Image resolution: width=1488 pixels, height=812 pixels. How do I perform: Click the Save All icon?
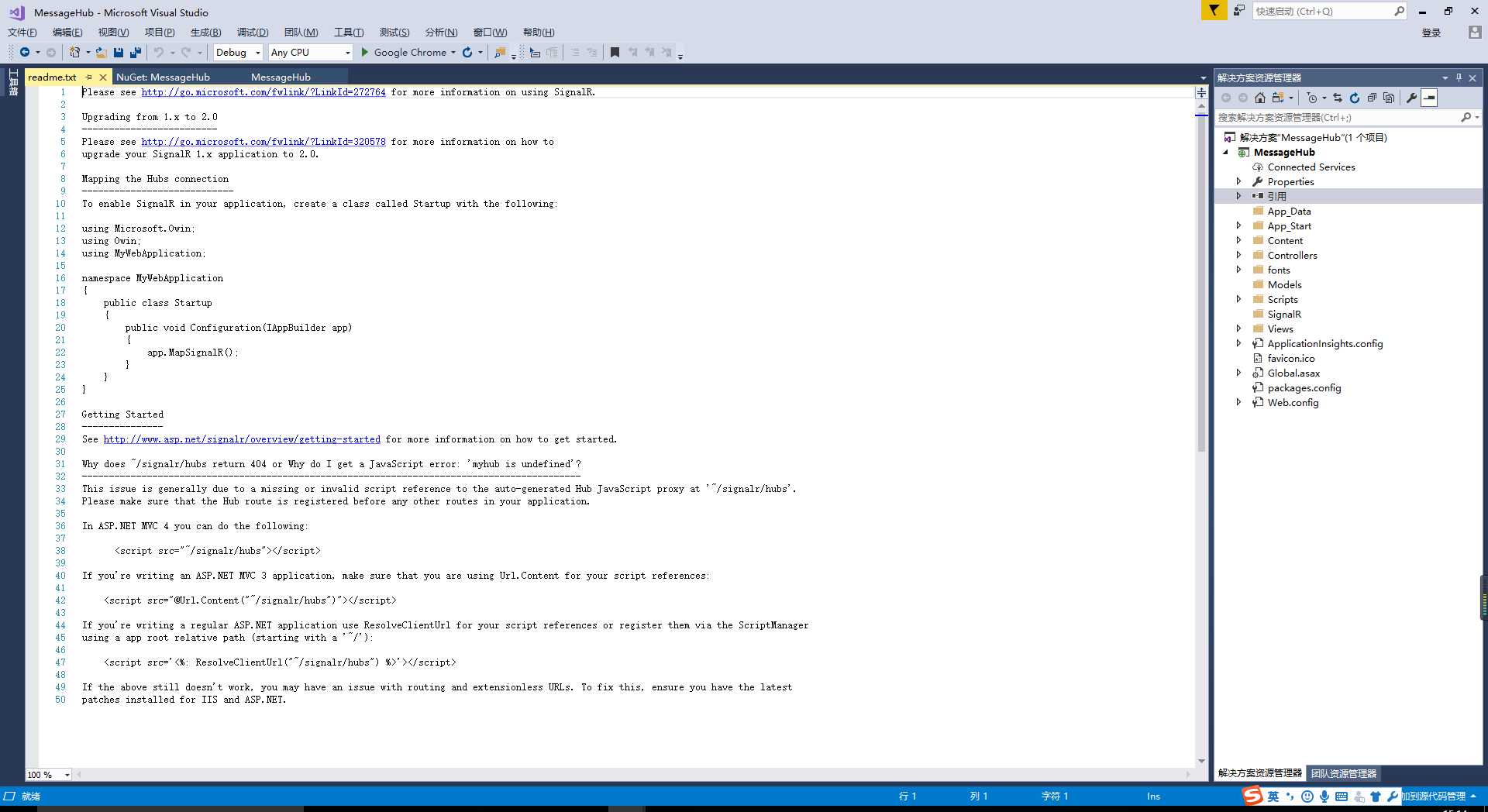pos(136,52)
